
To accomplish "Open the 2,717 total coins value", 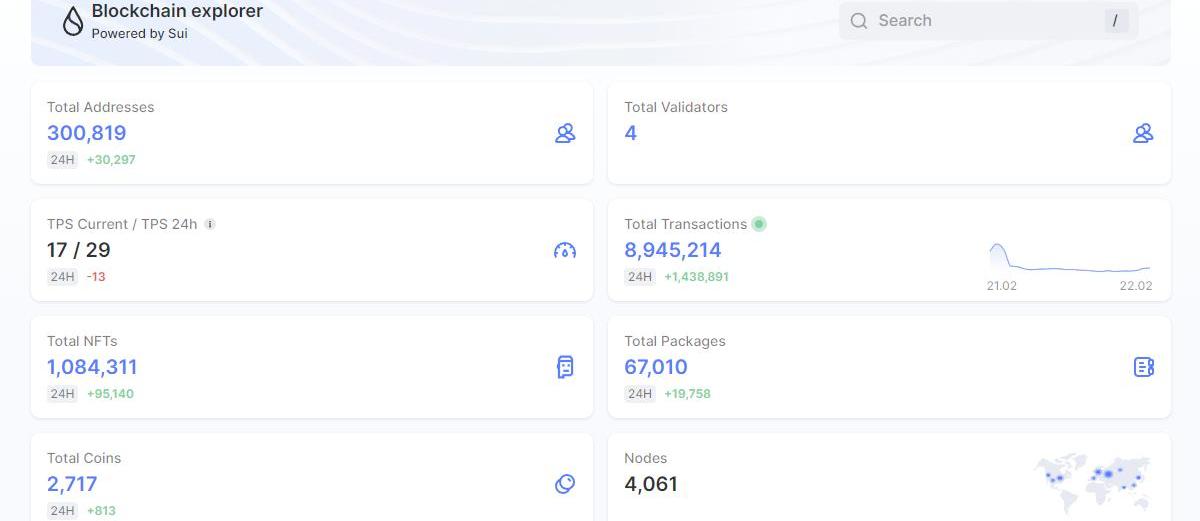I will [72, 484].
